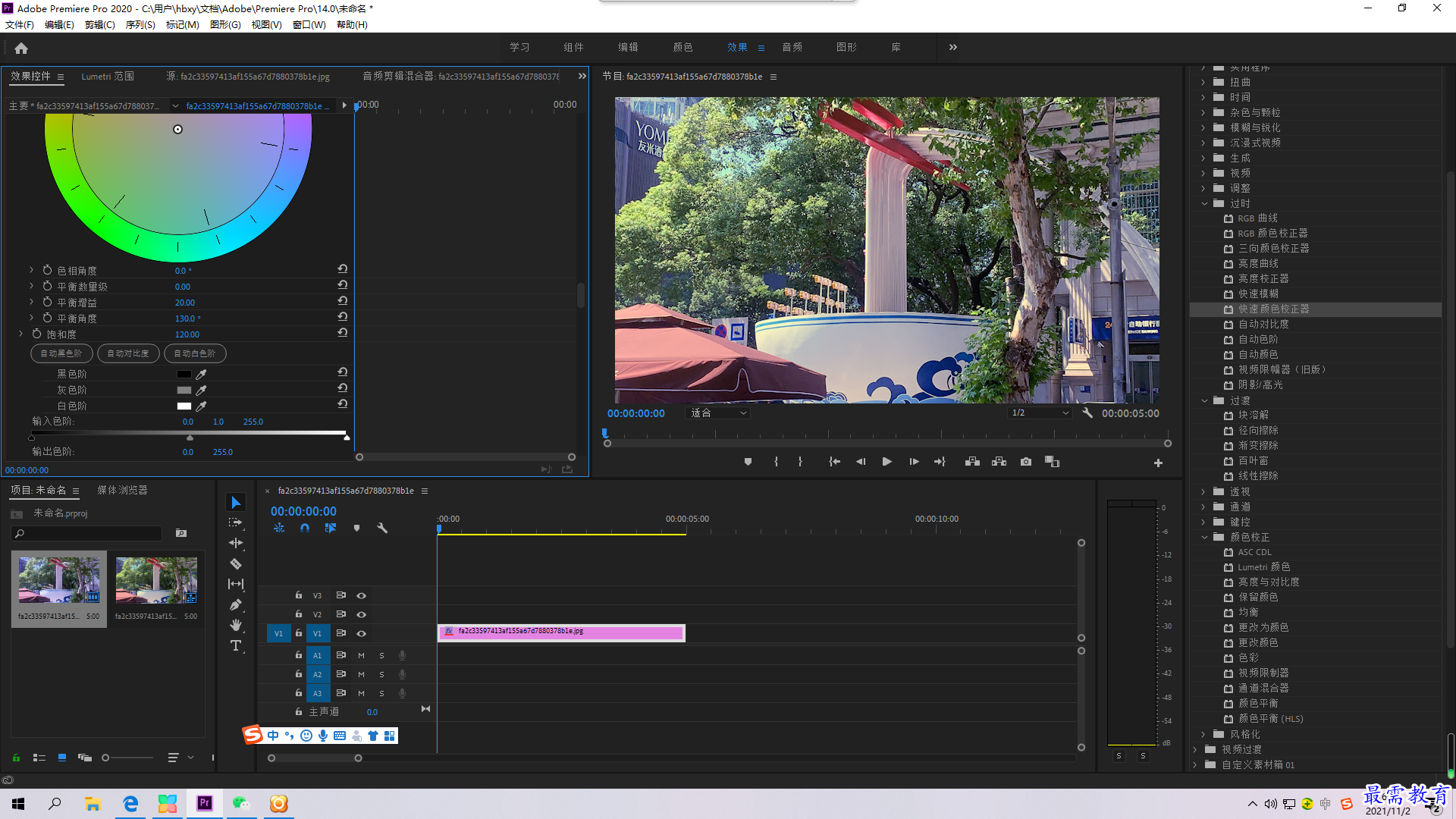1456x819 pixels.
Task: Toggle lock on track V1
Action: (x=299, y=633)
